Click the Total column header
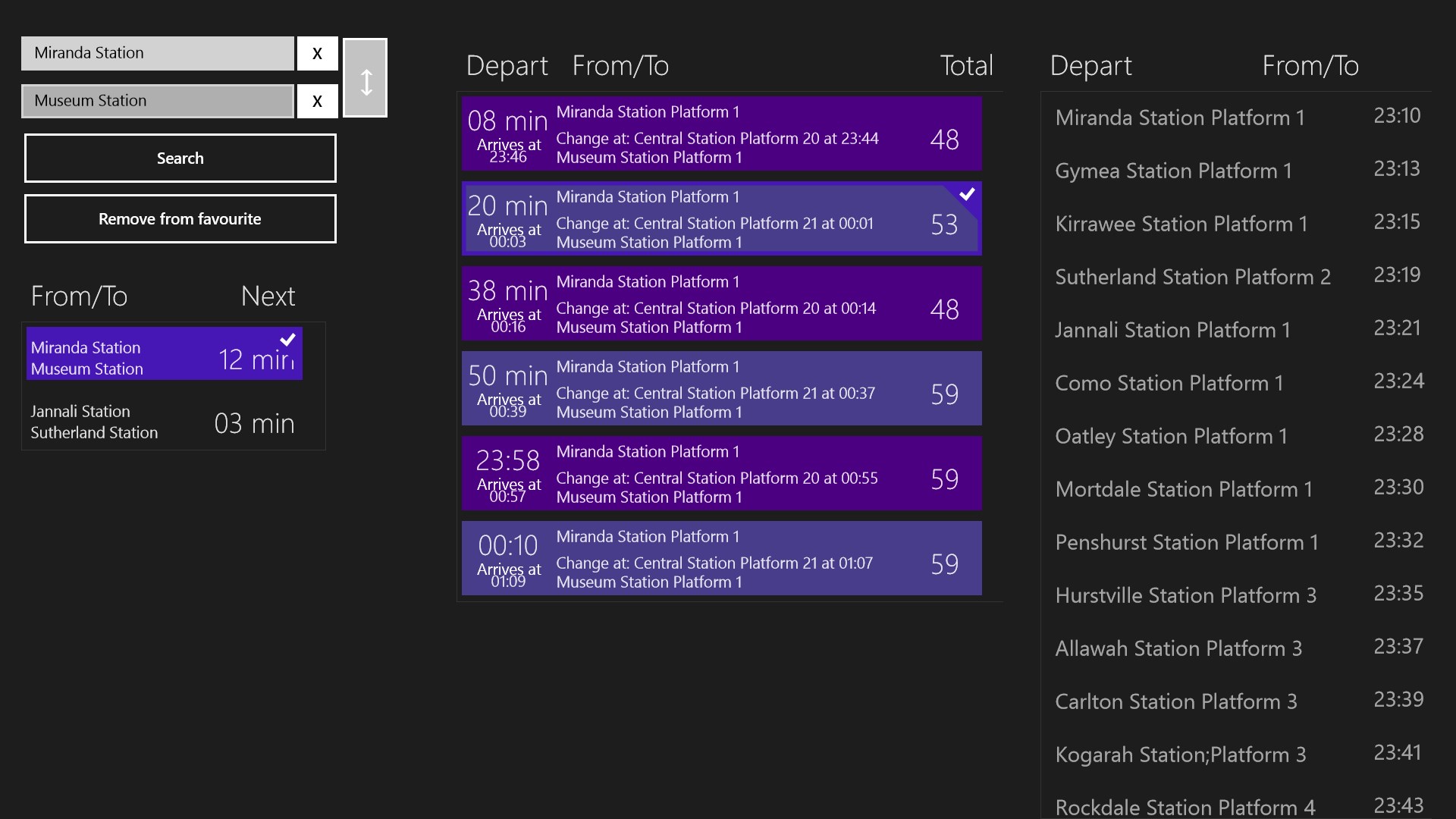1456x819 pixels. point(966,66)
